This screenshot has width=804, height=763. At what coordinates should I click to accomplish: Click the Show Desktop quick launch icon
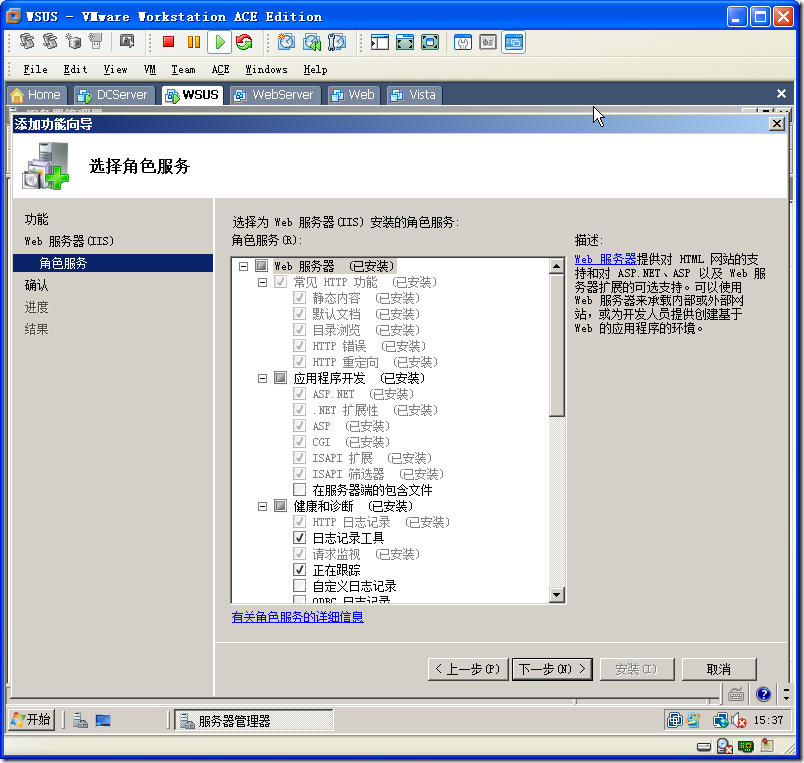pyautogui.click(x=103, y=720)
